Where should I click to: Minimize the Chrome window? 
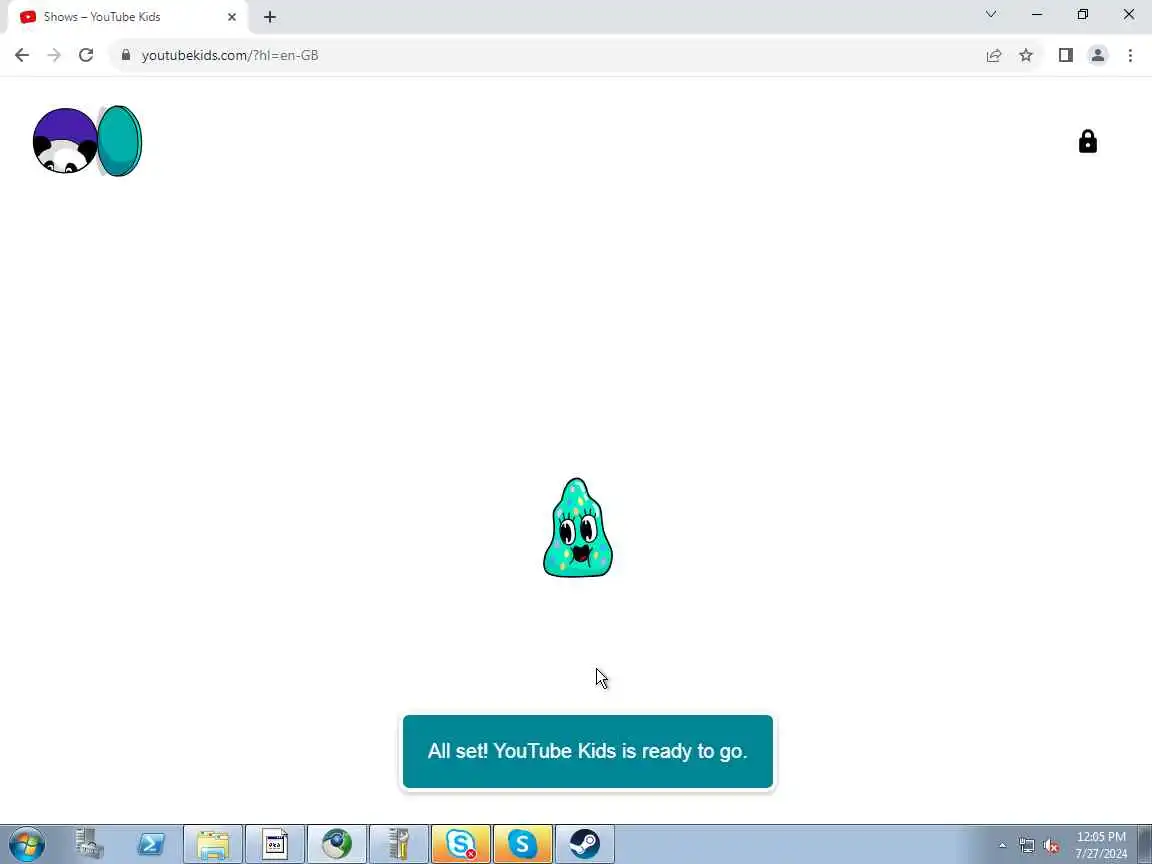(1037, 14)
